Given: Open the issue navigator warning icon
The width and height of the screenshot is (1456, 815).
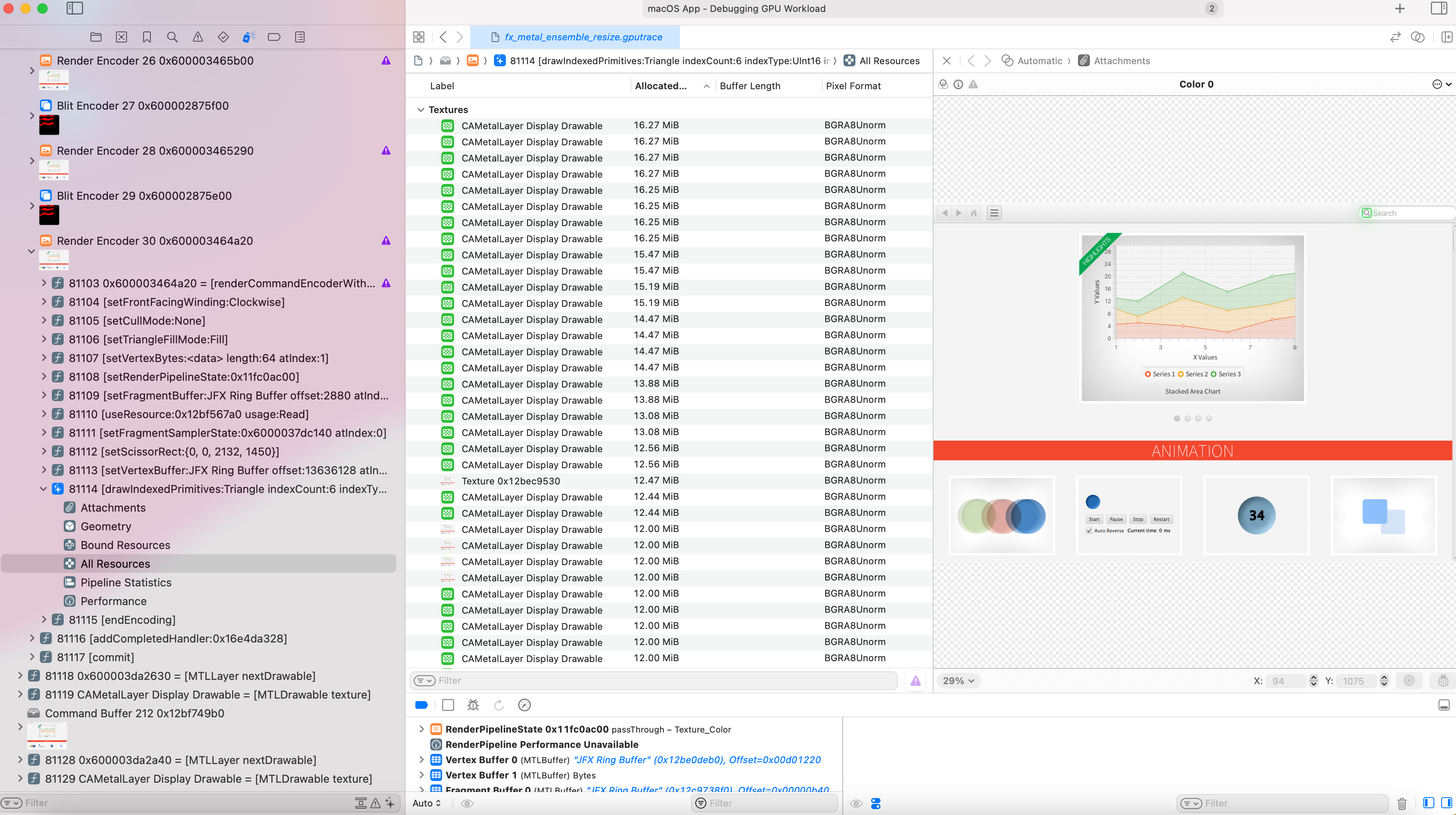Looking at the screenshot, I should [198, 37].
